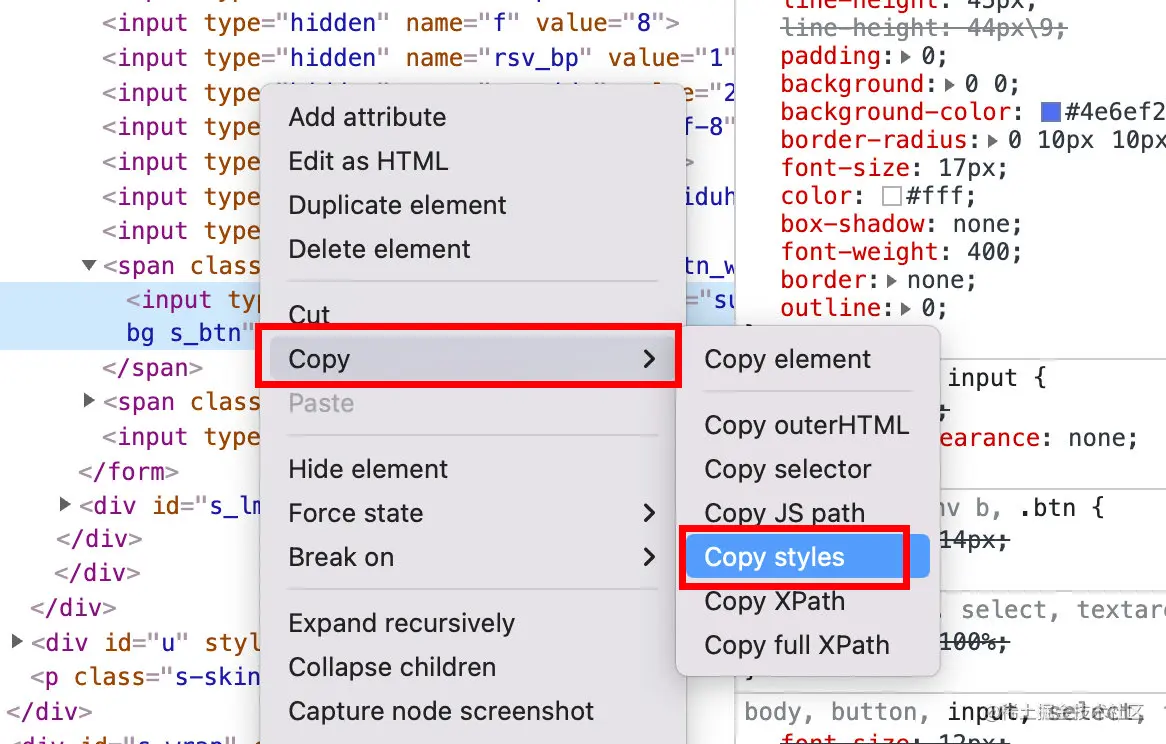This screenshot has height=744, width=1166.
Task: Click the outline property name
Action: 829,308
